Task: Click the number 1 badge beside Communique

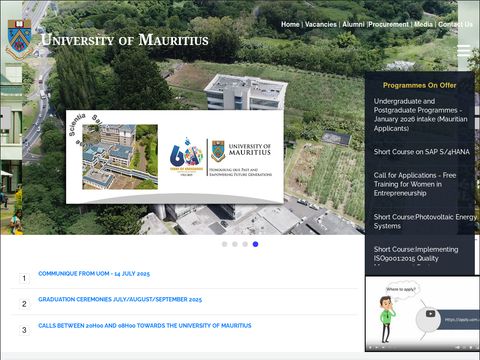Action: tap(24, 278)
